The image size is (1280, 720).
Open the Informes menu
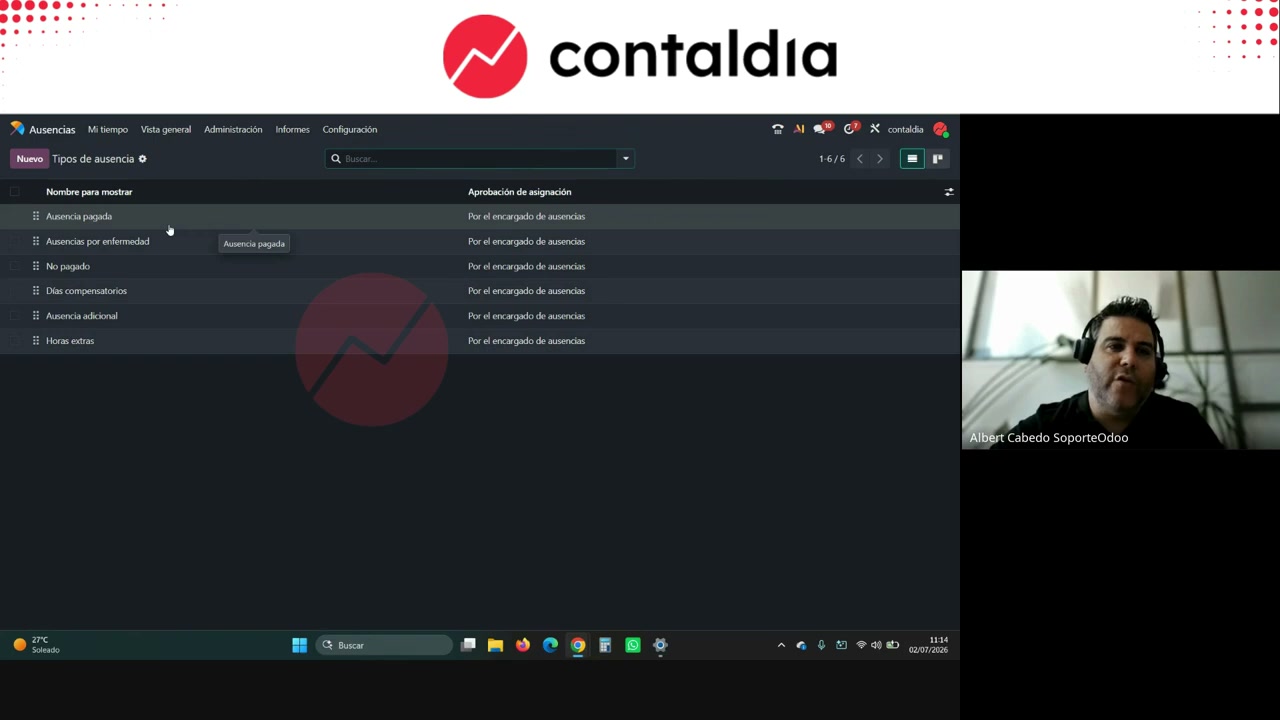pyautogui.click(x=293, y=129)
